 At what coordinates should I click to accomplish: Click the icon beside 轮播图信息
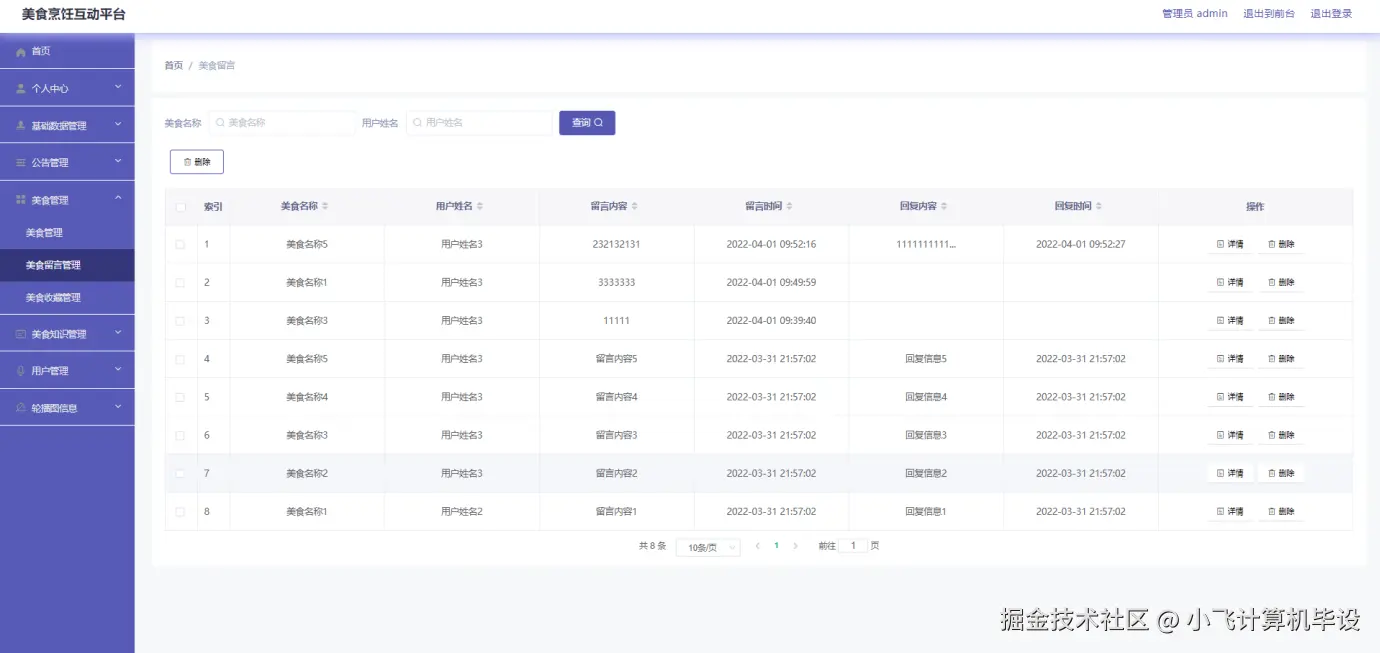[21, 408]
